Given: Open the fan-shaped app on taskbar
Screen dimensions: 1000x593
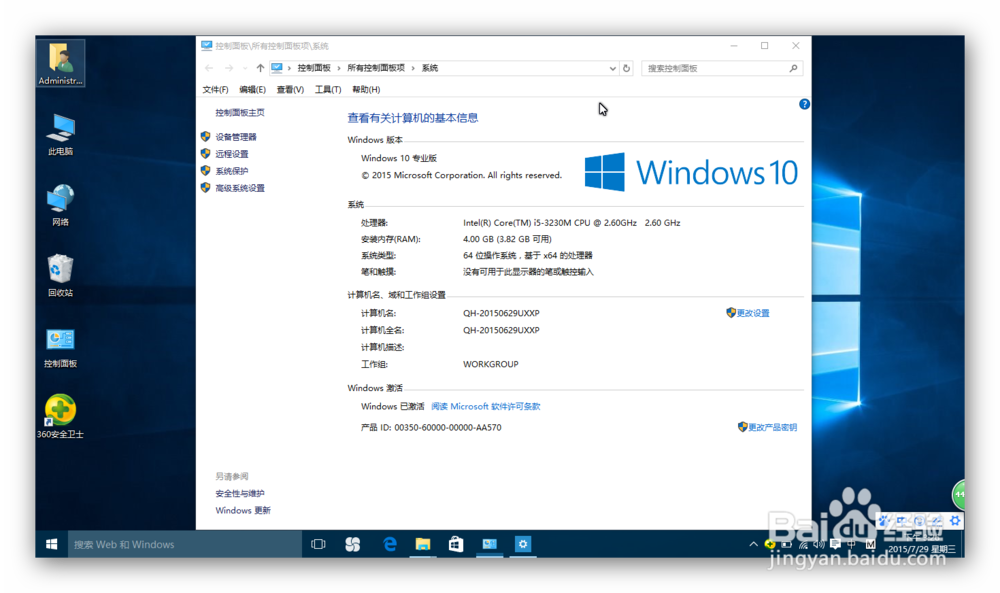Looking at the screenshot, I should pos(352,544).
